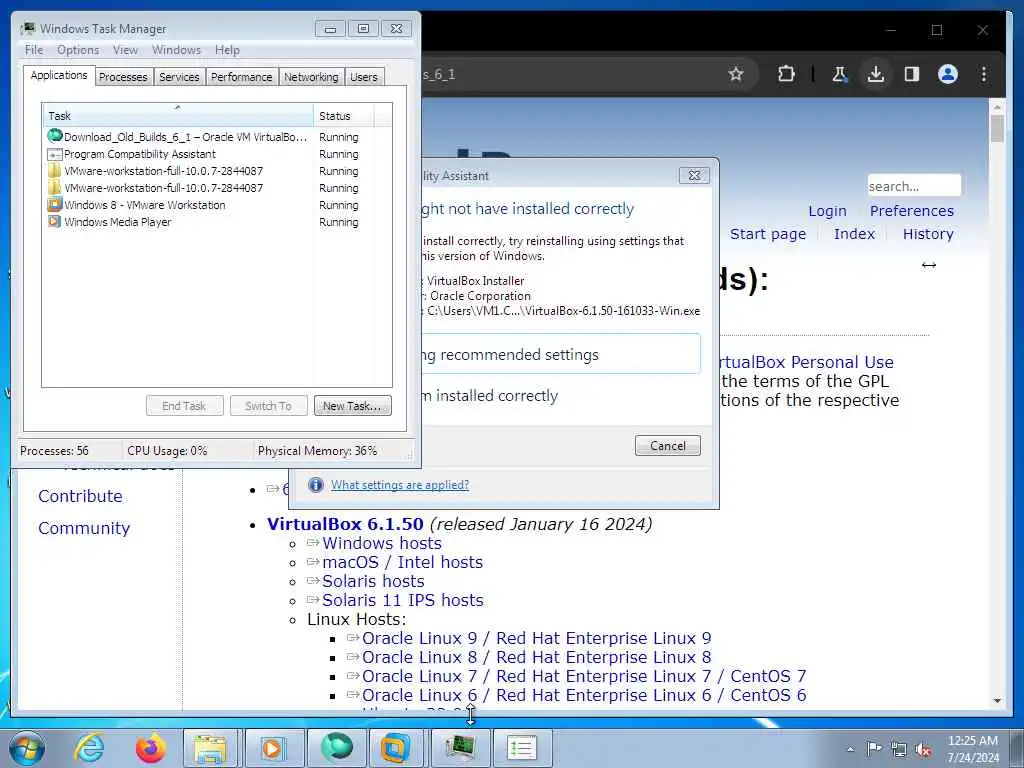Viewport: 1024px width, 768px height.
Task: Open the Contribute sidebar link
Action: click(x=80, y=496)
